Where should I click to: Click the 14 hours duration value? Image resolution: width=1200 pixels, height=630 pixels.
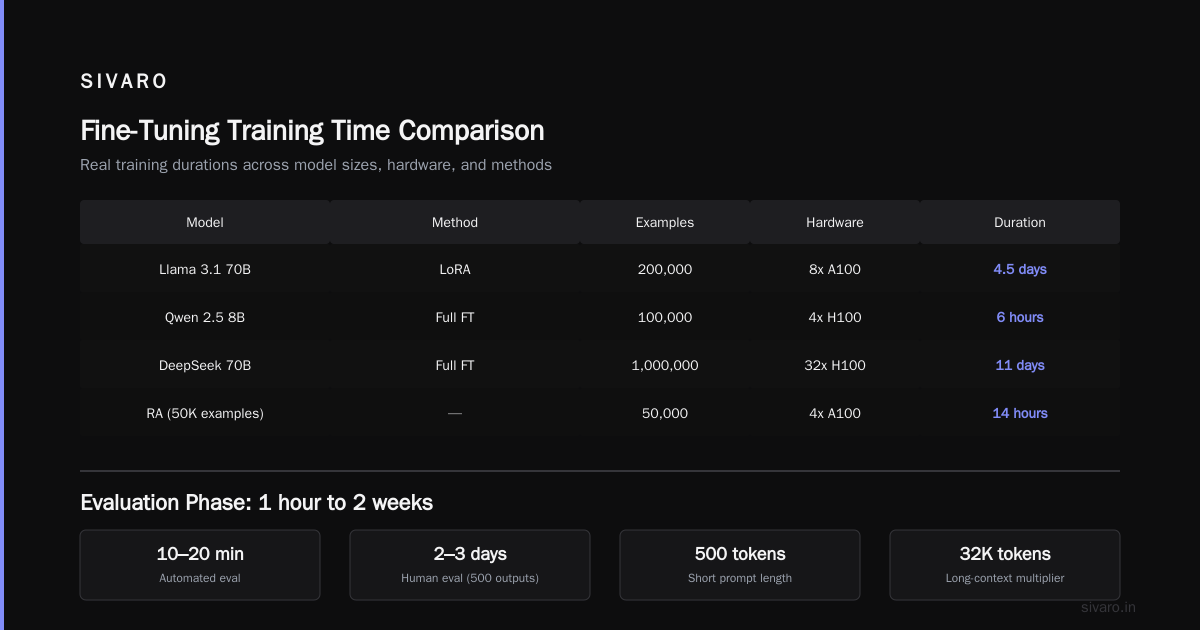tap(1020, 413)
